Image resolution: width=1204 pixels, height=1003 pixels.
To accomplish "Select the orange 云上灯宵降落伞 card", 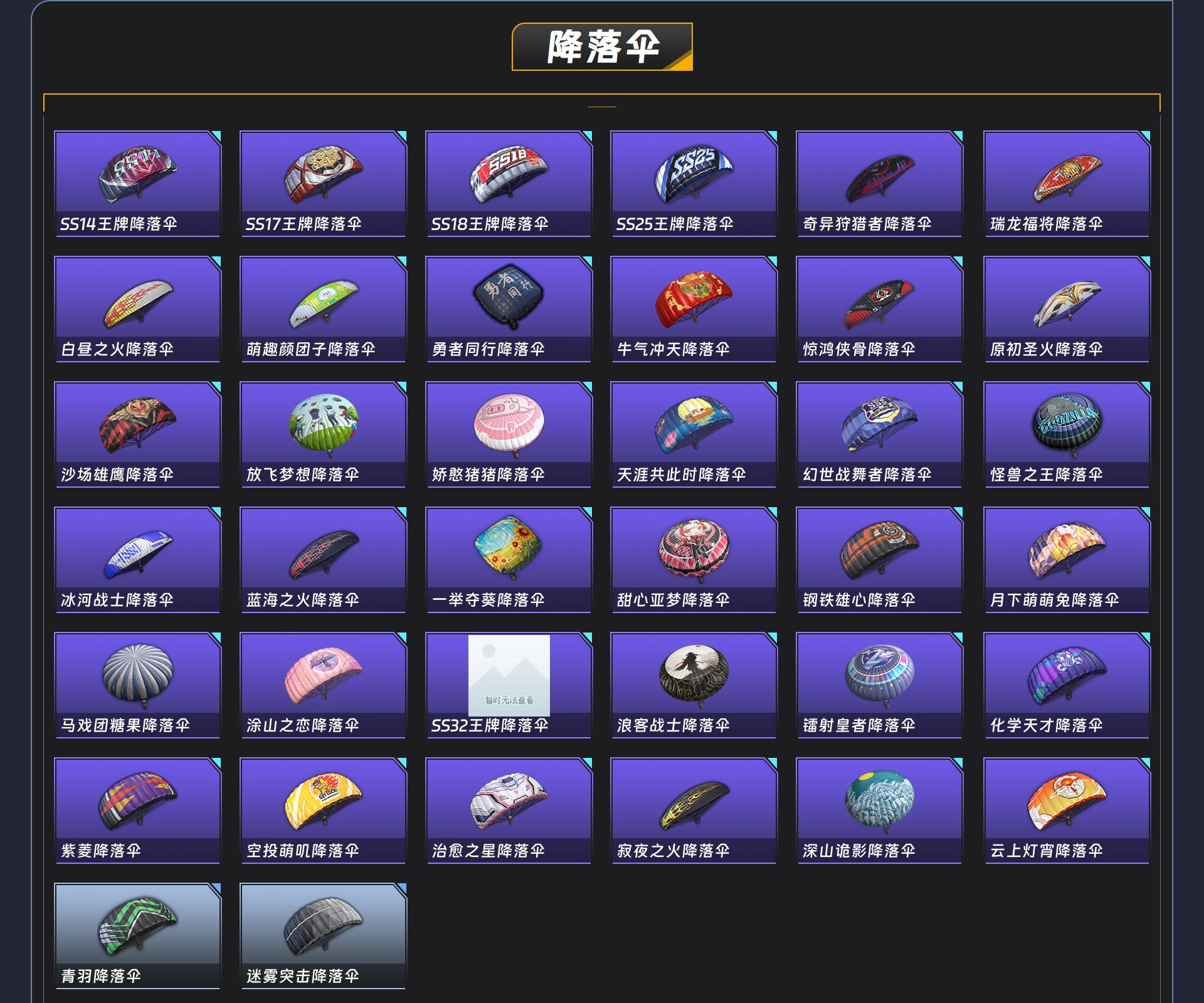I will coord(1067,811).
